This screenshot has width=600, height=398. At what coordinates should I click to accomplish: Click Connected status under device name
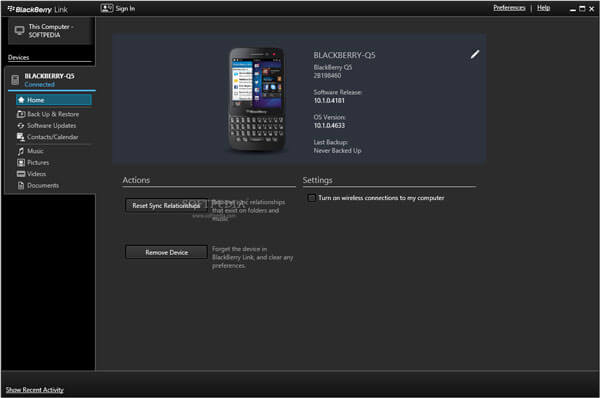coord(39,85)
